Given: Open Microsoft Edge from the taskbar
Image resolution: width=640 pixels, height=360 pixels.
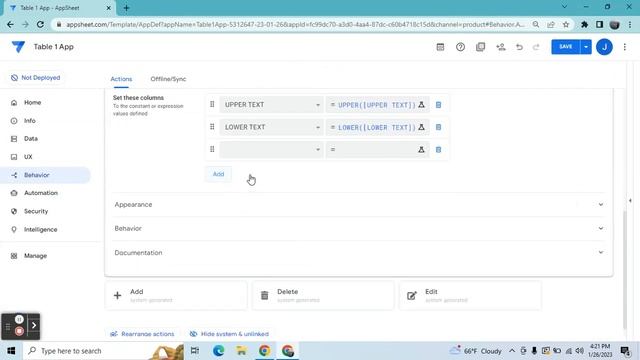Looking at the screenshot, I should [x=218, y=351].
